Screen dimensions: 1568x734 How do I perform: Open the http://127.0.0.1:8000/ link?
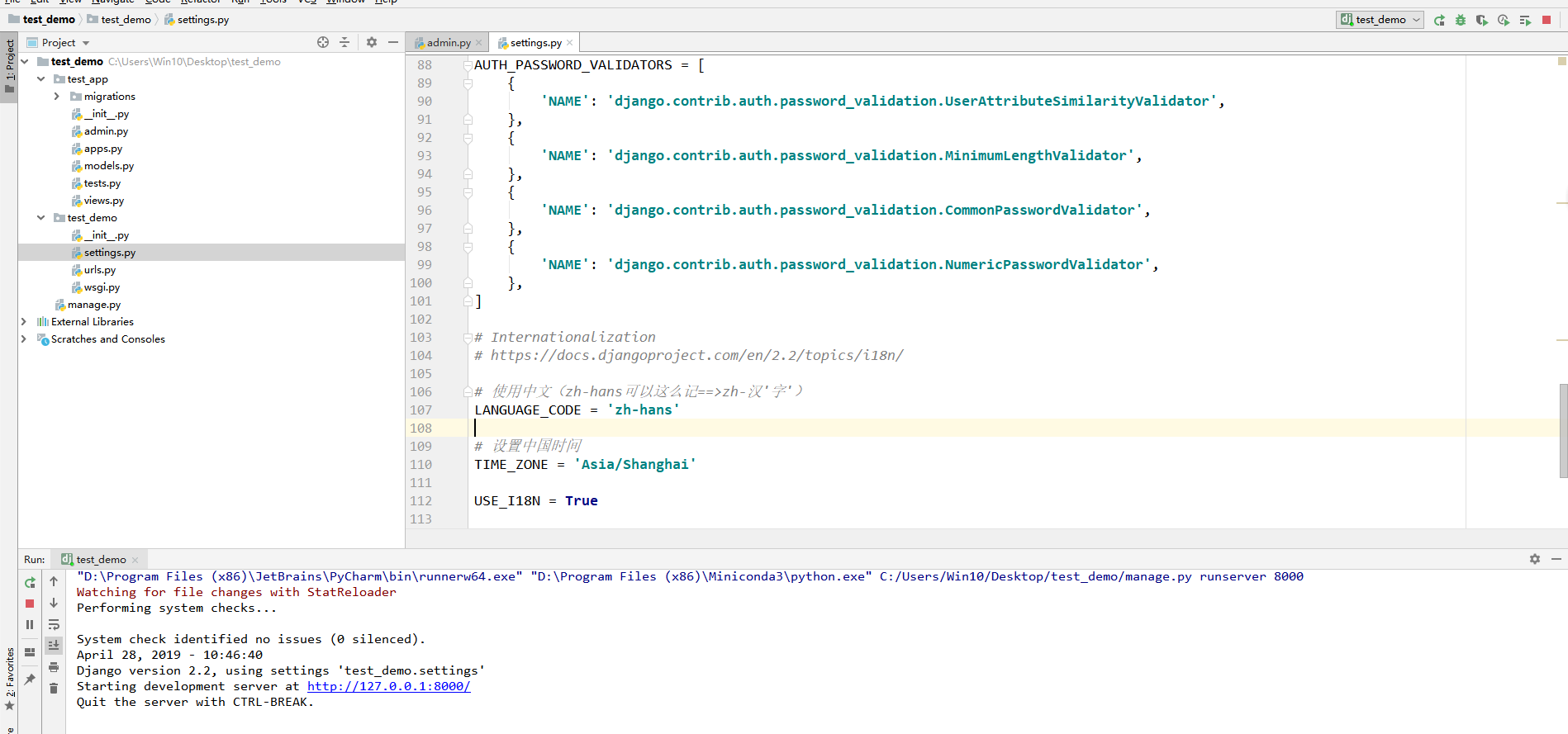point(389,686)
